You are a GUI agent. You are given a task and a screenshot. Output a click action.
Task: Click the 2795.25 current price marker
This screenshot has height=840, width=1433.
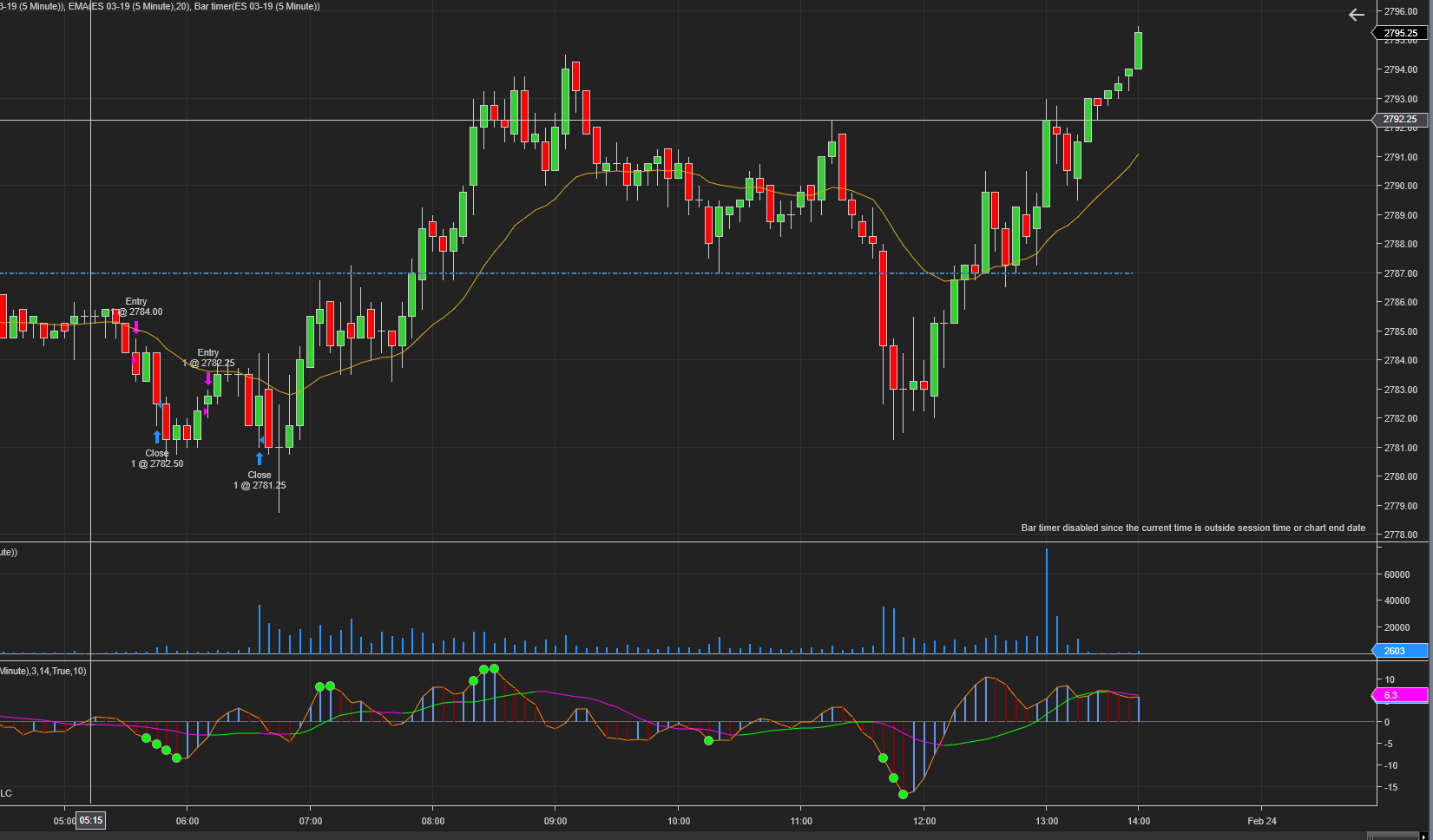(1399, 33)
